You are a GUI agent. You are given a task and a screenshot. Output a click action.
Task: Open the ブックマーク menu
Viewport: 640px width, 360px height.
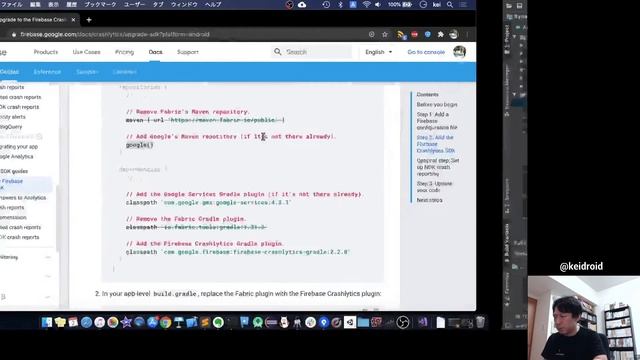point(100,4)
